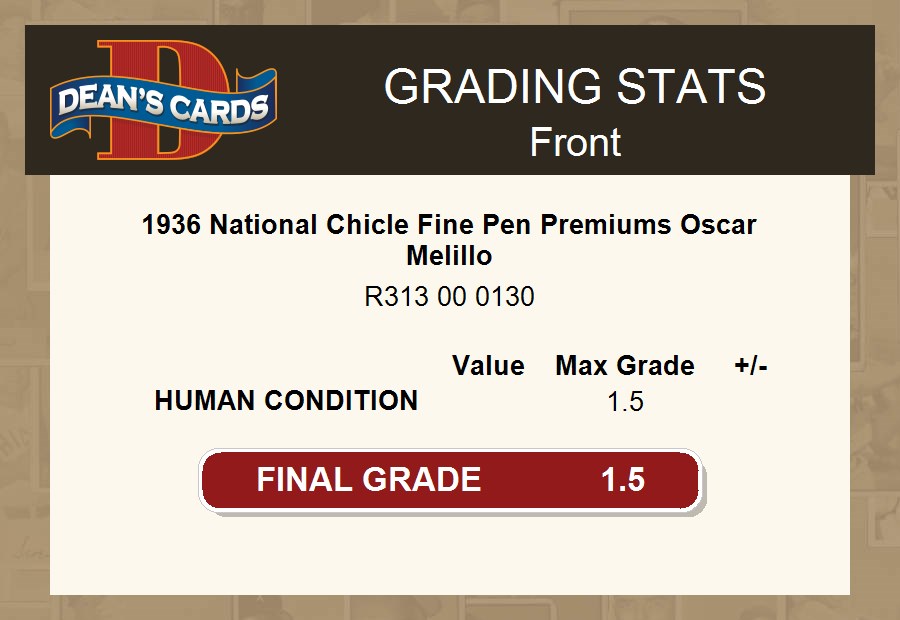Select the Front subtitle under the heading
Screen dimensions: 900x620
(575, 142)
